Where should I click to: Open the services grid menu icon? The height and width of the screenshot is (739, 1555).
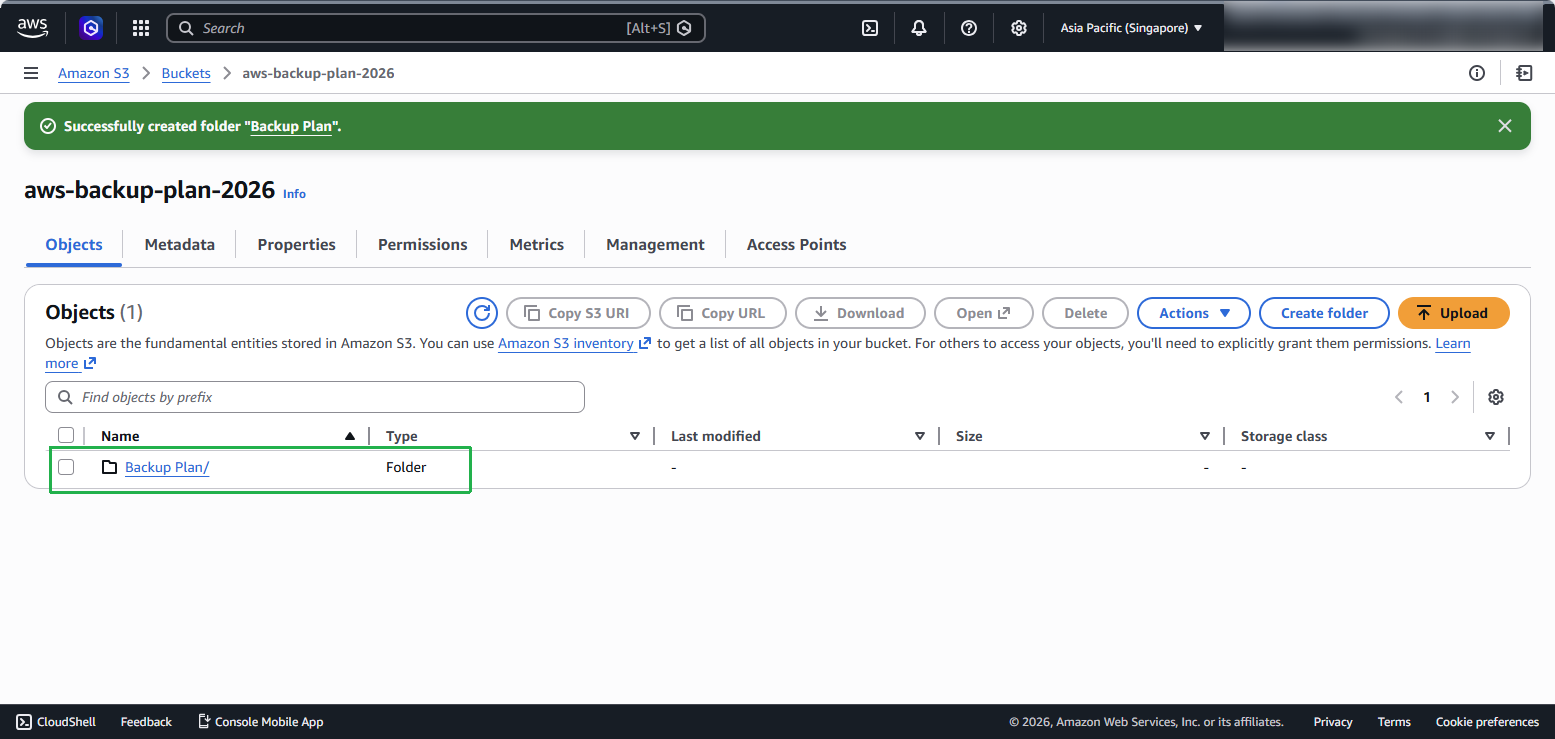[x=141, y=28]
